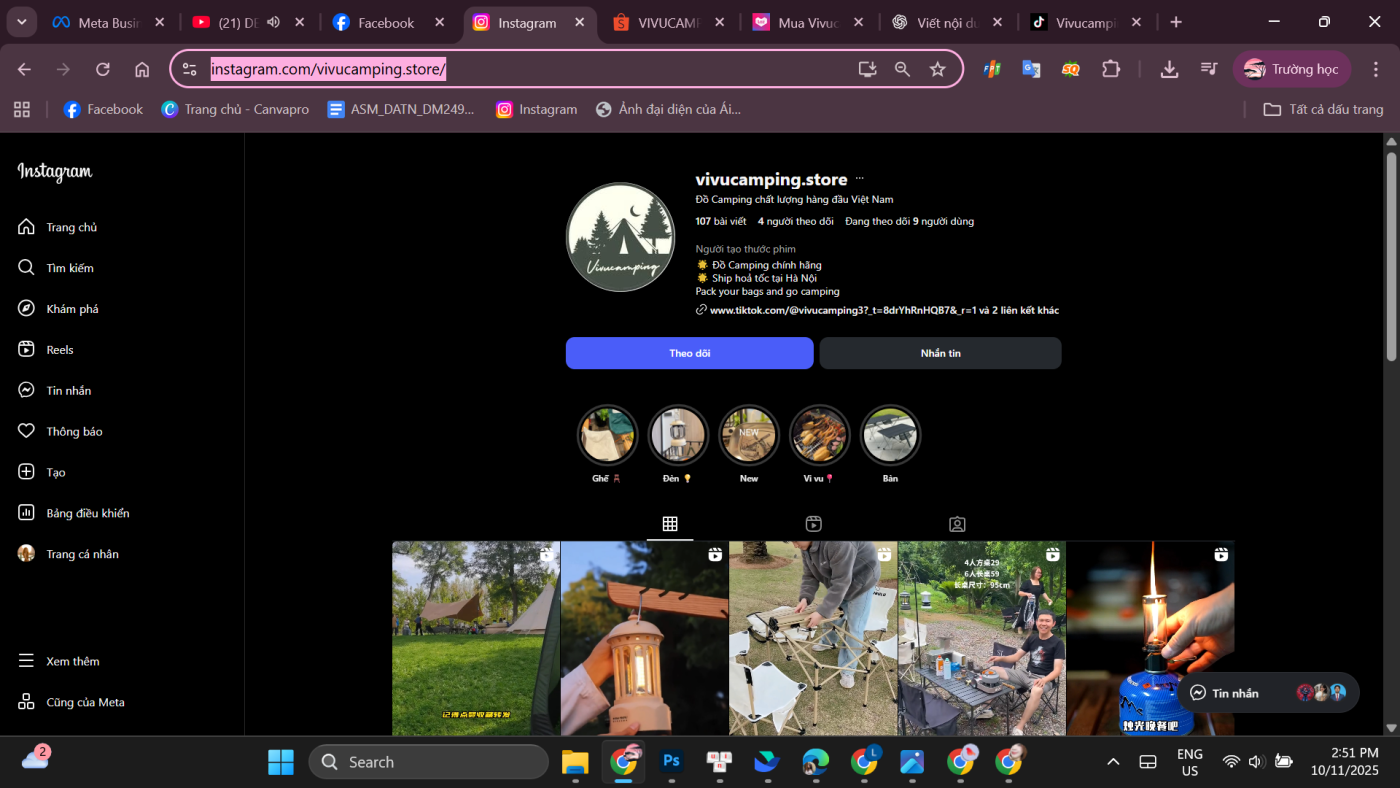Viewport: 1400px width, 788px height.
Task: Click the address bar URL
Action: 328,69
